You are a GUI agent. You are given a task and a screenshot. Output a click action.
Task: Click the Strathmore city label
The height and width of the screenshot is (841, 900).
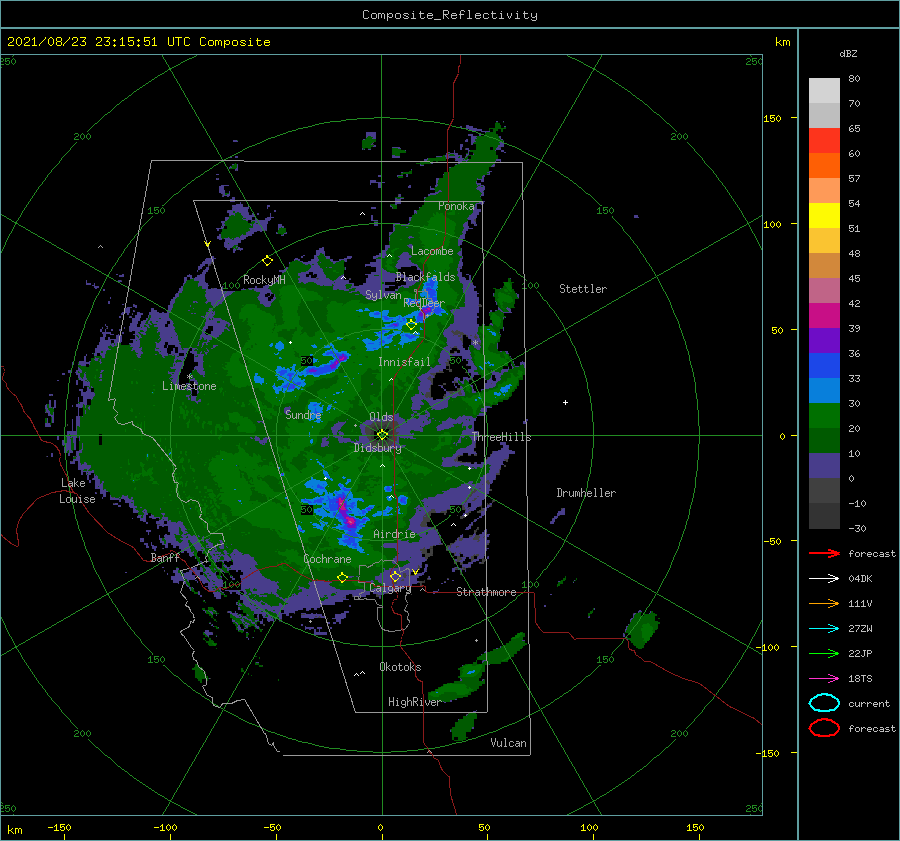click(486, 592)
